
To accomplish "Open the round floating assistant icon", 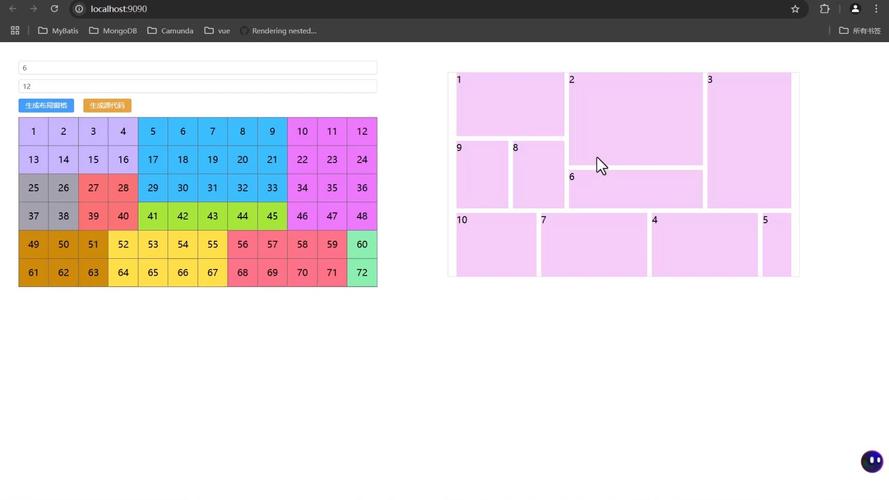I will (x=872, y=461).
